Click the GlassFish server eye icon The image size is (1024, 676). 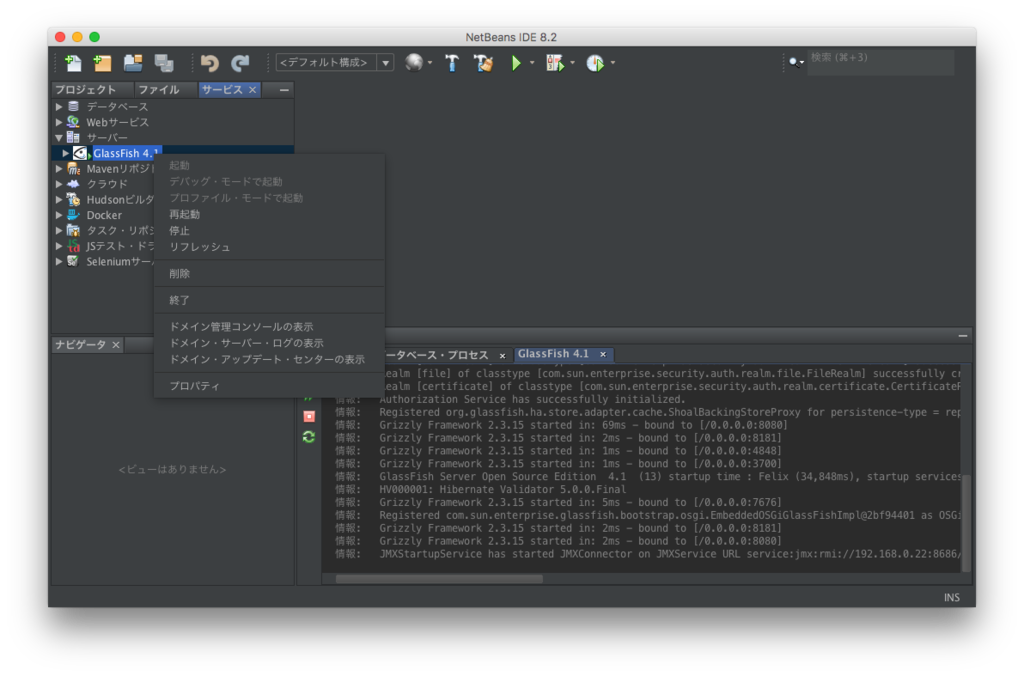pyautogui.click(x=80, y=153)
